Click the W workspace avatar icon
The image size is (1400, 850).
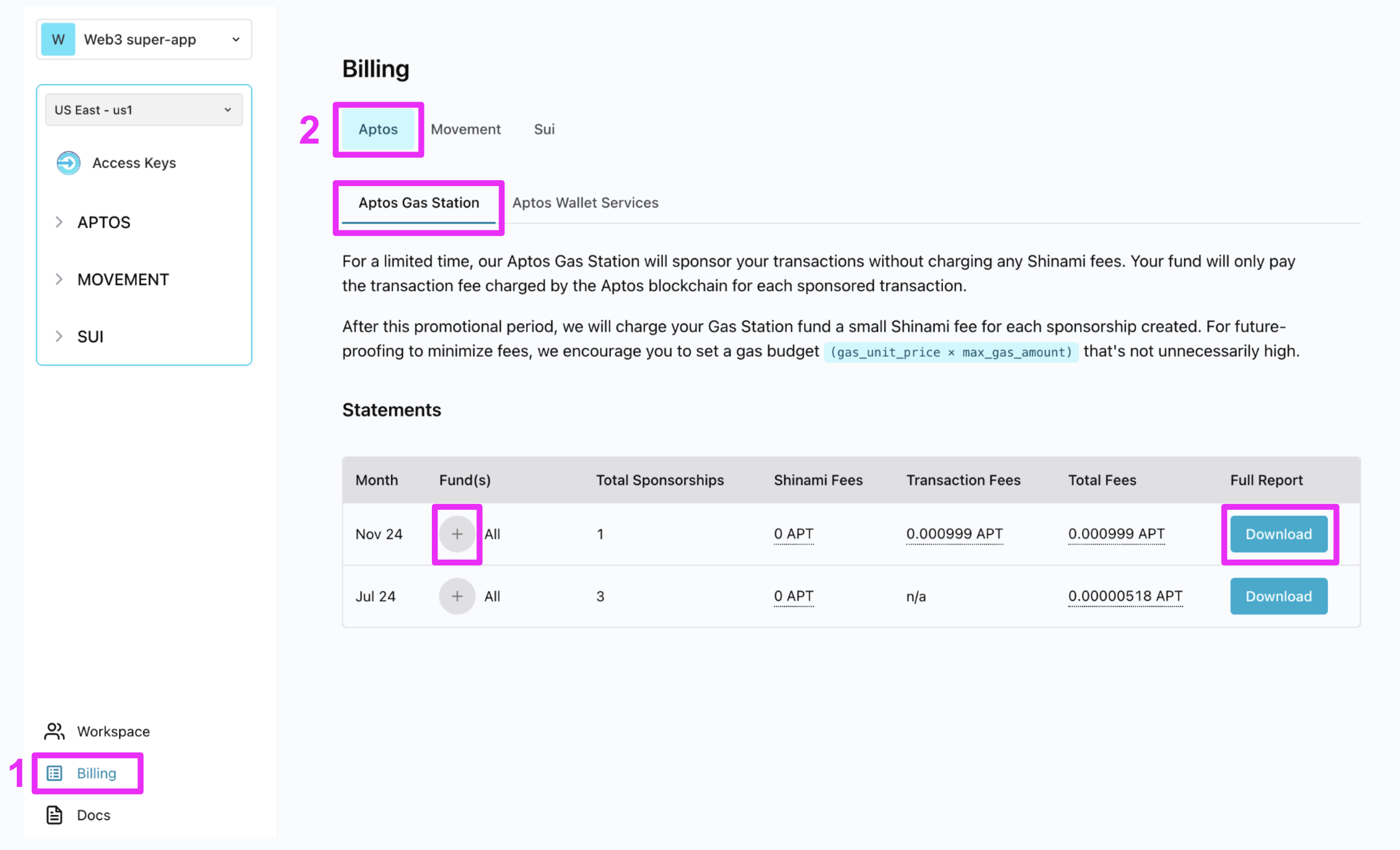click(58, 39)
